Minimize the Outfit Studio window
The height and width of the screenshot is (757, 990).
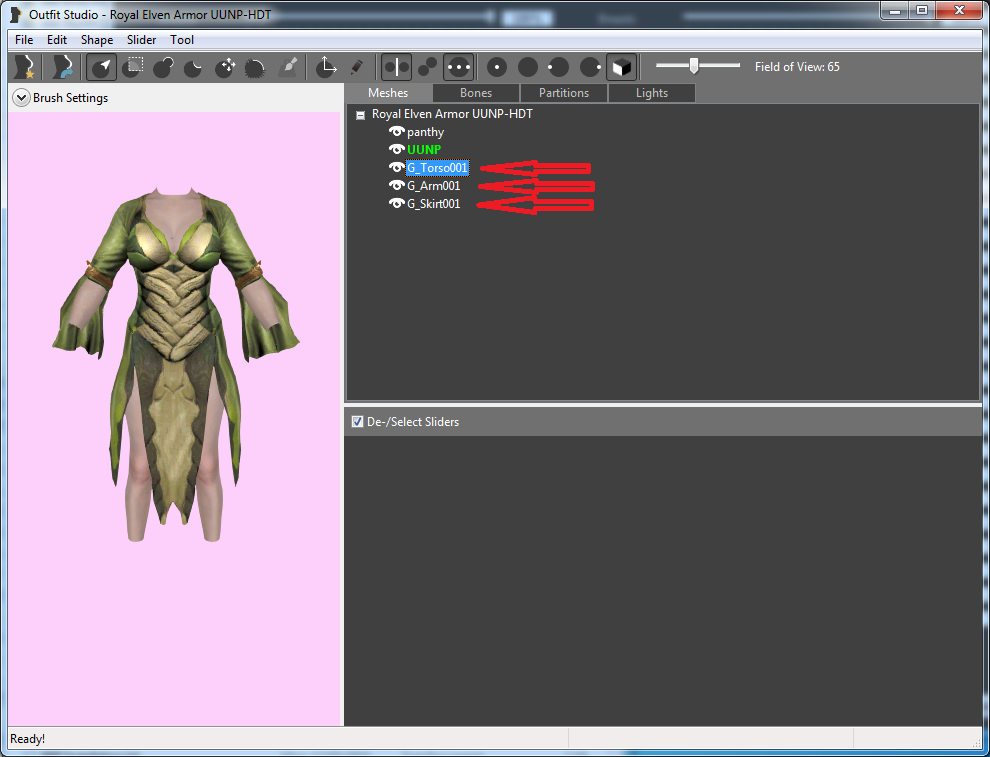(895, 11)
